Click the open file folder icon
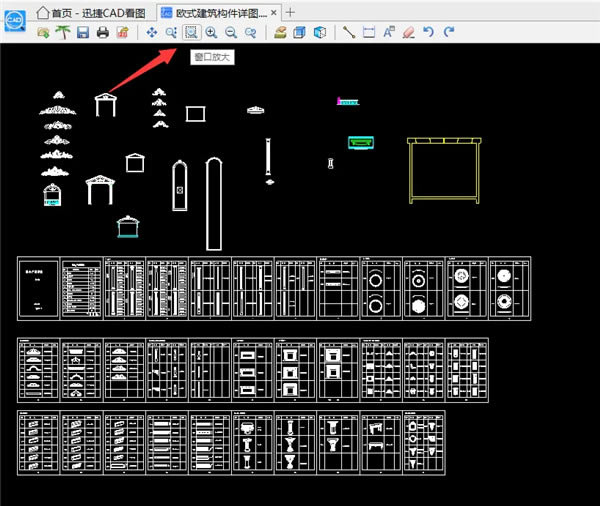 pyautogui.click(x=43, y=33)
